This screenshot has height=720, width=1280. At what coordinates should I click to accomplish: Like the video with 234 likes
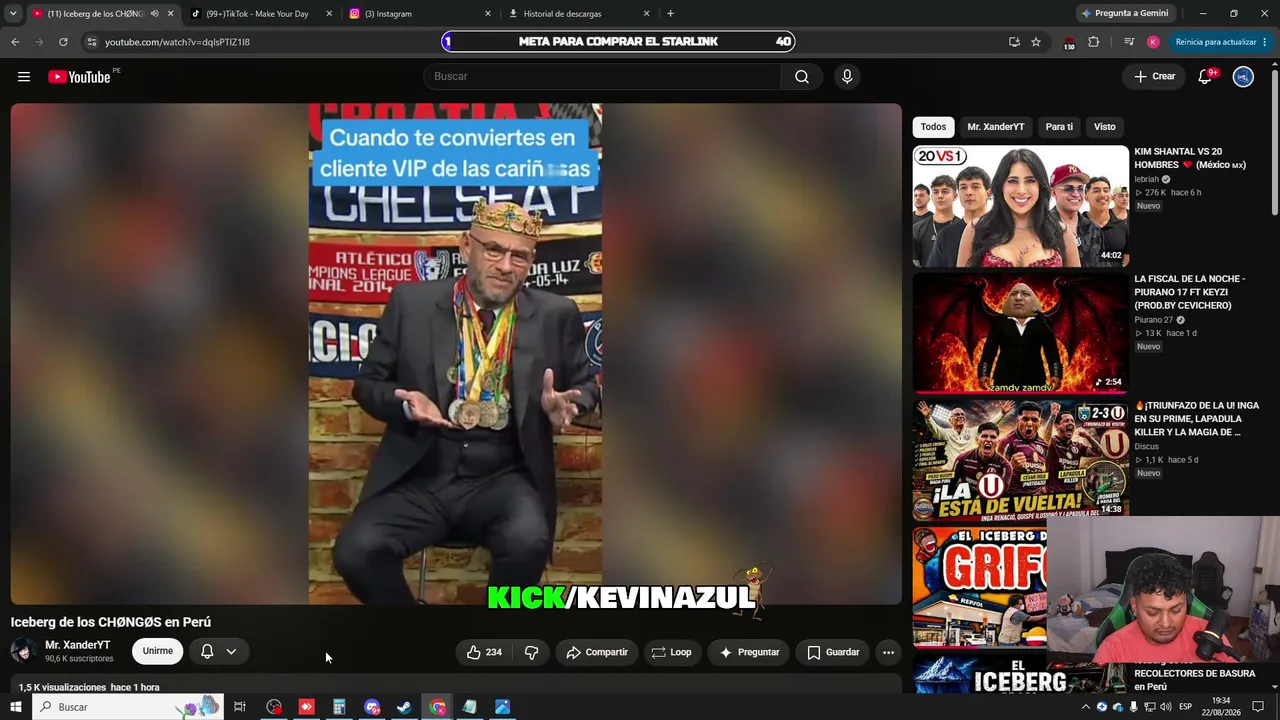coord(484,652)
